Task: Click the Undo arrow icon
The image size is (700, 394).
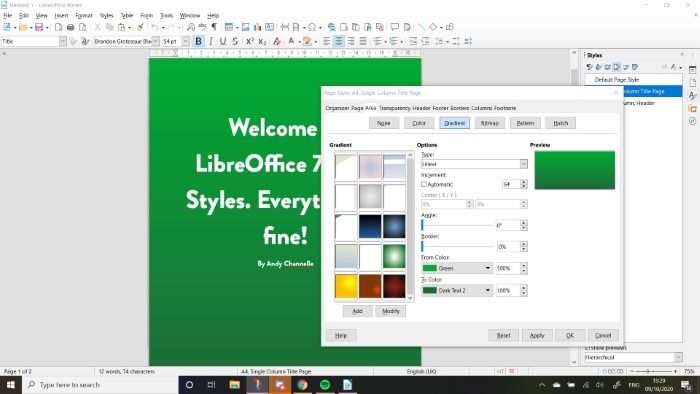Action: click(154, 27)
